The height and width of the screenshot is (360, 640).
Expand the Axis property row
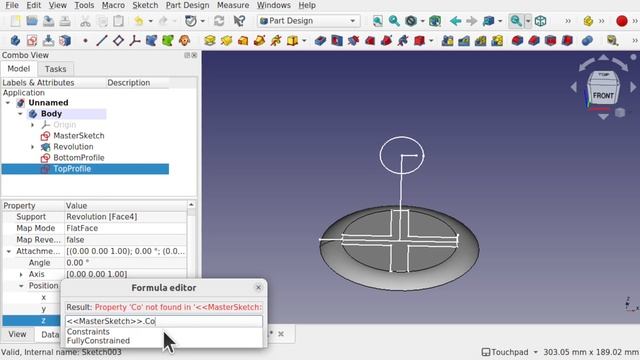click(x=21, y=274)
